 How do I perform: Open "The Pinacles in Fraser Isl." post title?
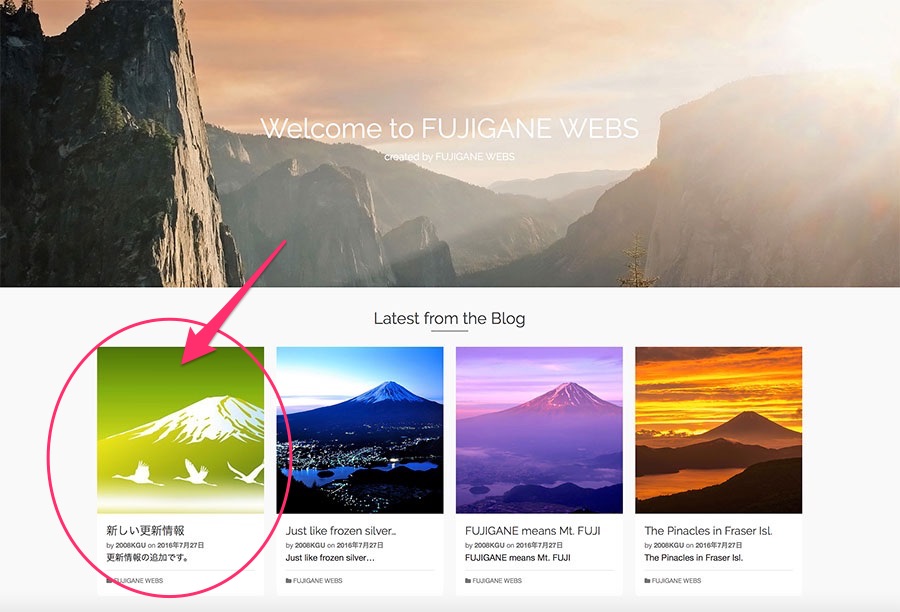click(x=708, y=531)
